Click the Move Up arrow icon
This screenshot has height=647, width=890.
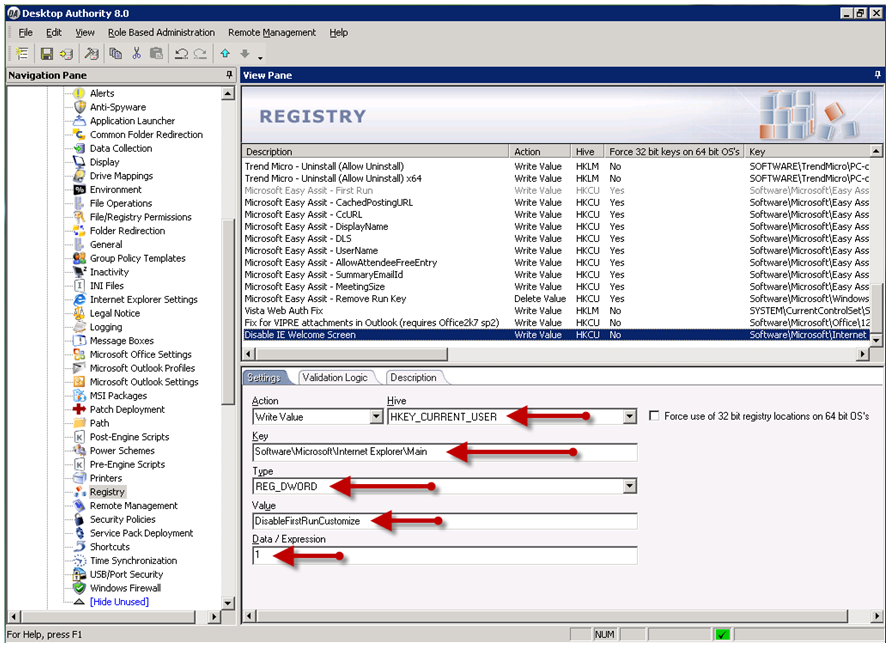[x=225, y=53]
